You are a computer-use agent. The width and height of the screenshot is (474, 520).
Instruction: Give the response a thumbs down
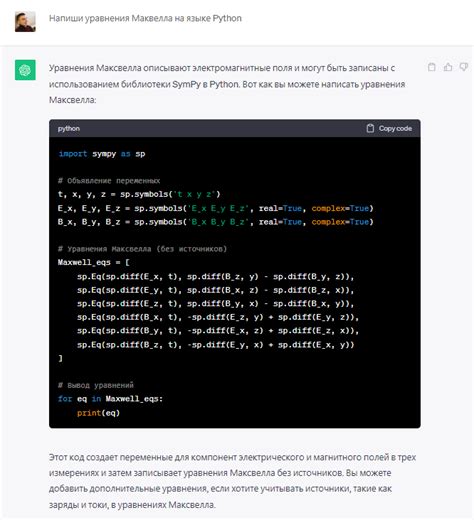464,67
